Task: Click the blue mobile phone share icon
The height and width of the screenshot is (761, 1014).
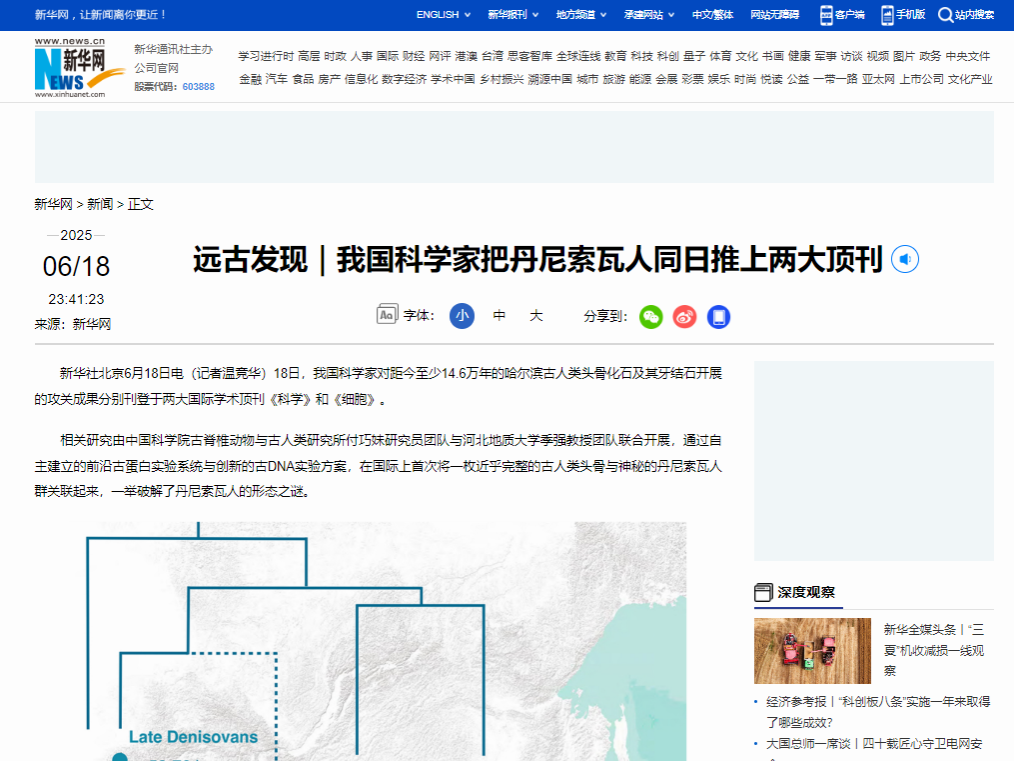Action: [718, 317]
